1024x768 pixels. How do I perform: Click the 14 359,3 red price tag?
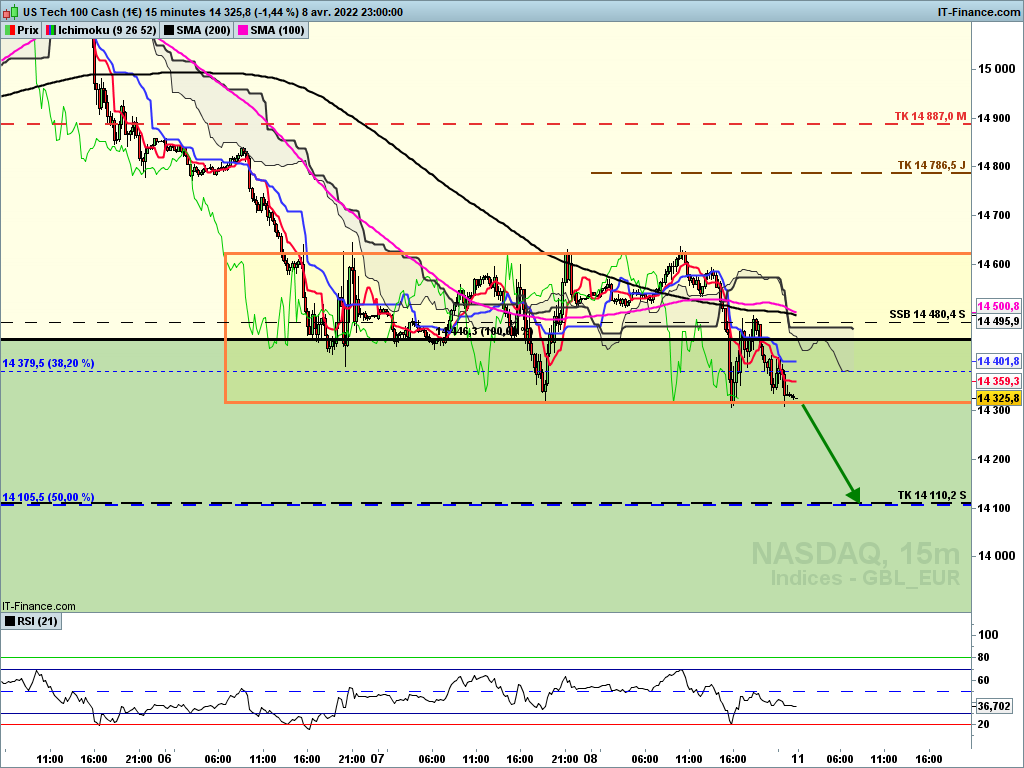[998, 381]
